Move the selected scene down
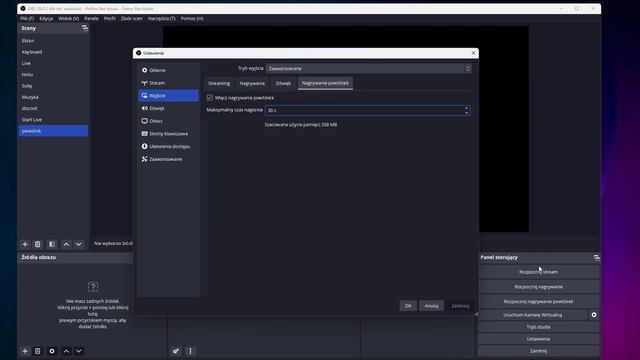Screen dimensions: 640x360 [79, 244]
